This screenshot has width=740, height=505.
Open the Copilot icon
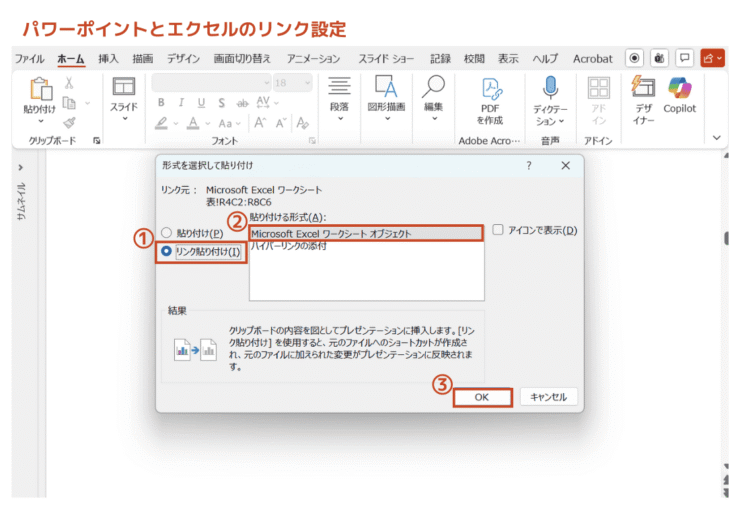680,88
